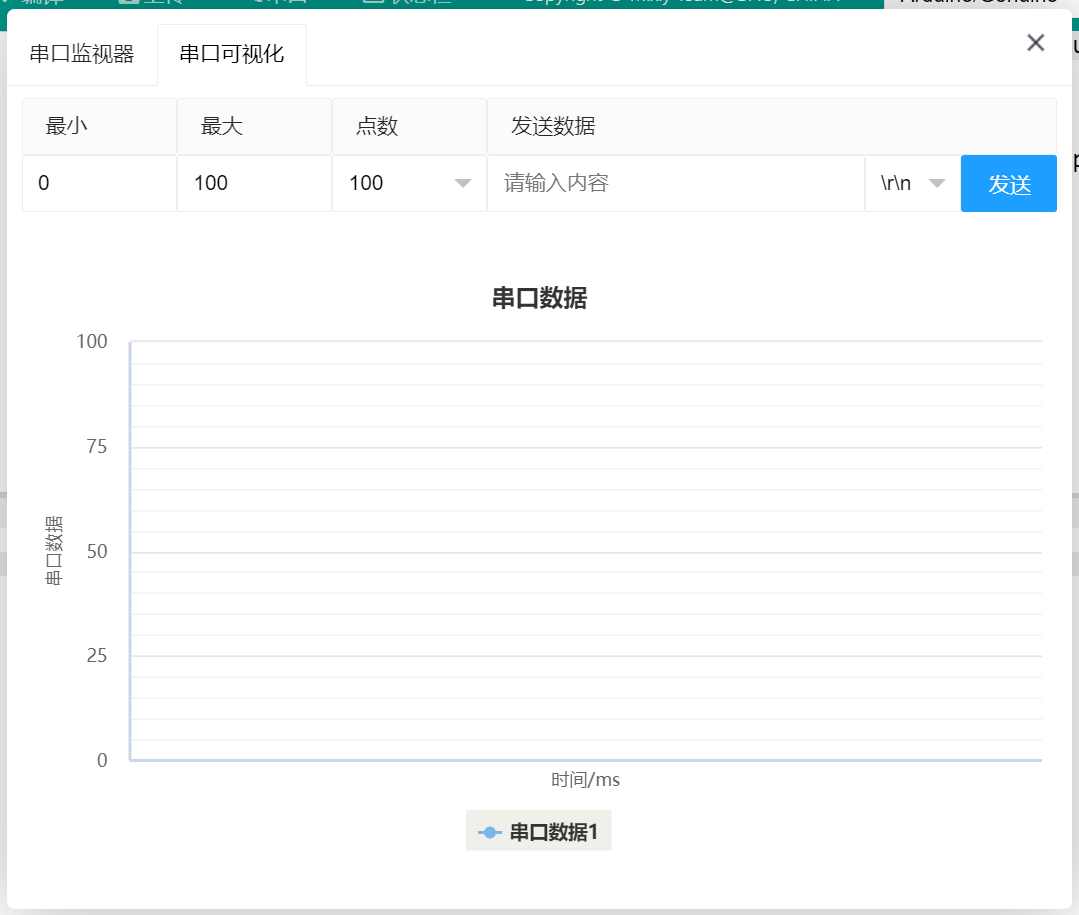Open the \r\n line-ending dropdown
This screenshot has width=1079, height=915.
coord(912,183)
